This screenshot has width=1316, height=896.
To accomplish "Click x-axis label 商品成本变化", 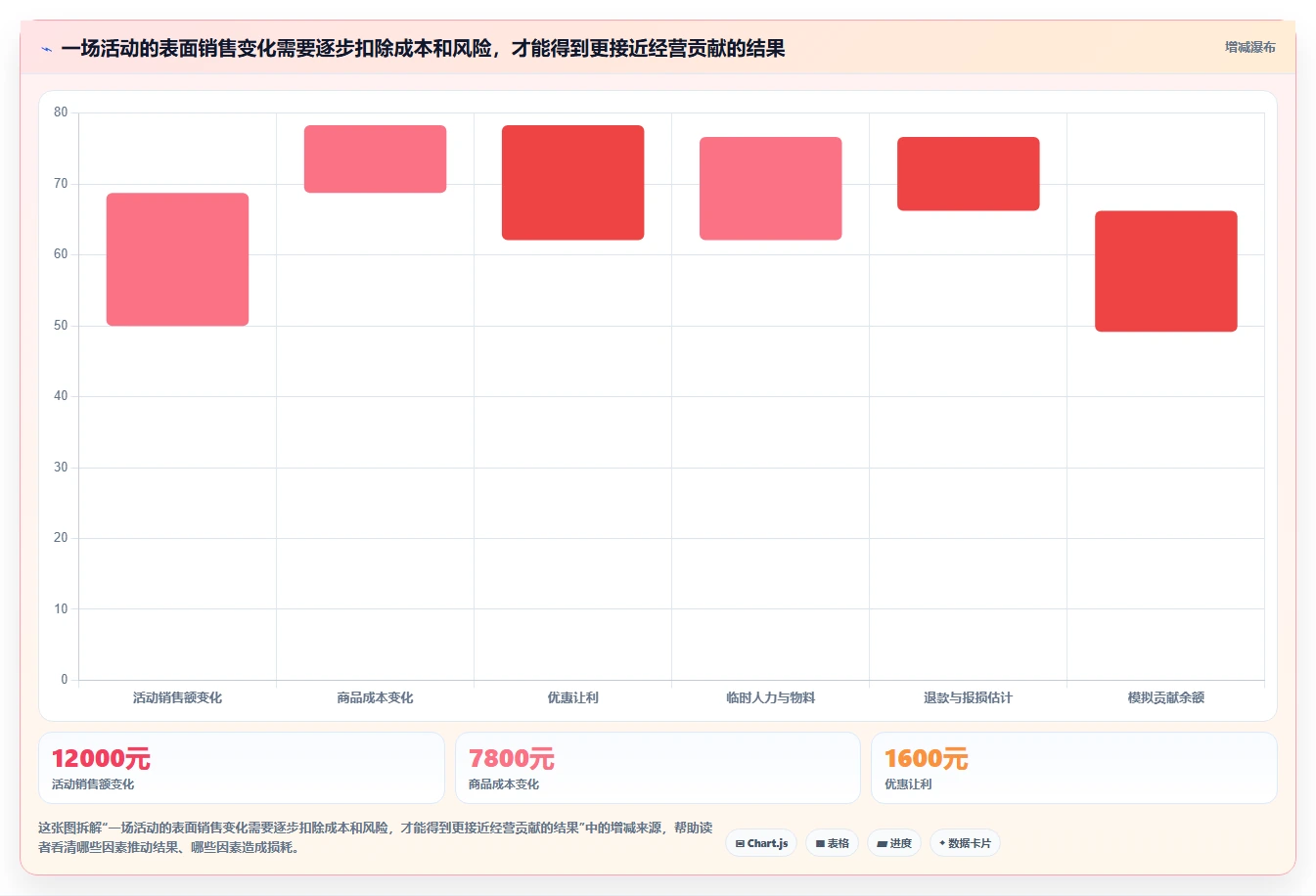I will click(375, 697).
